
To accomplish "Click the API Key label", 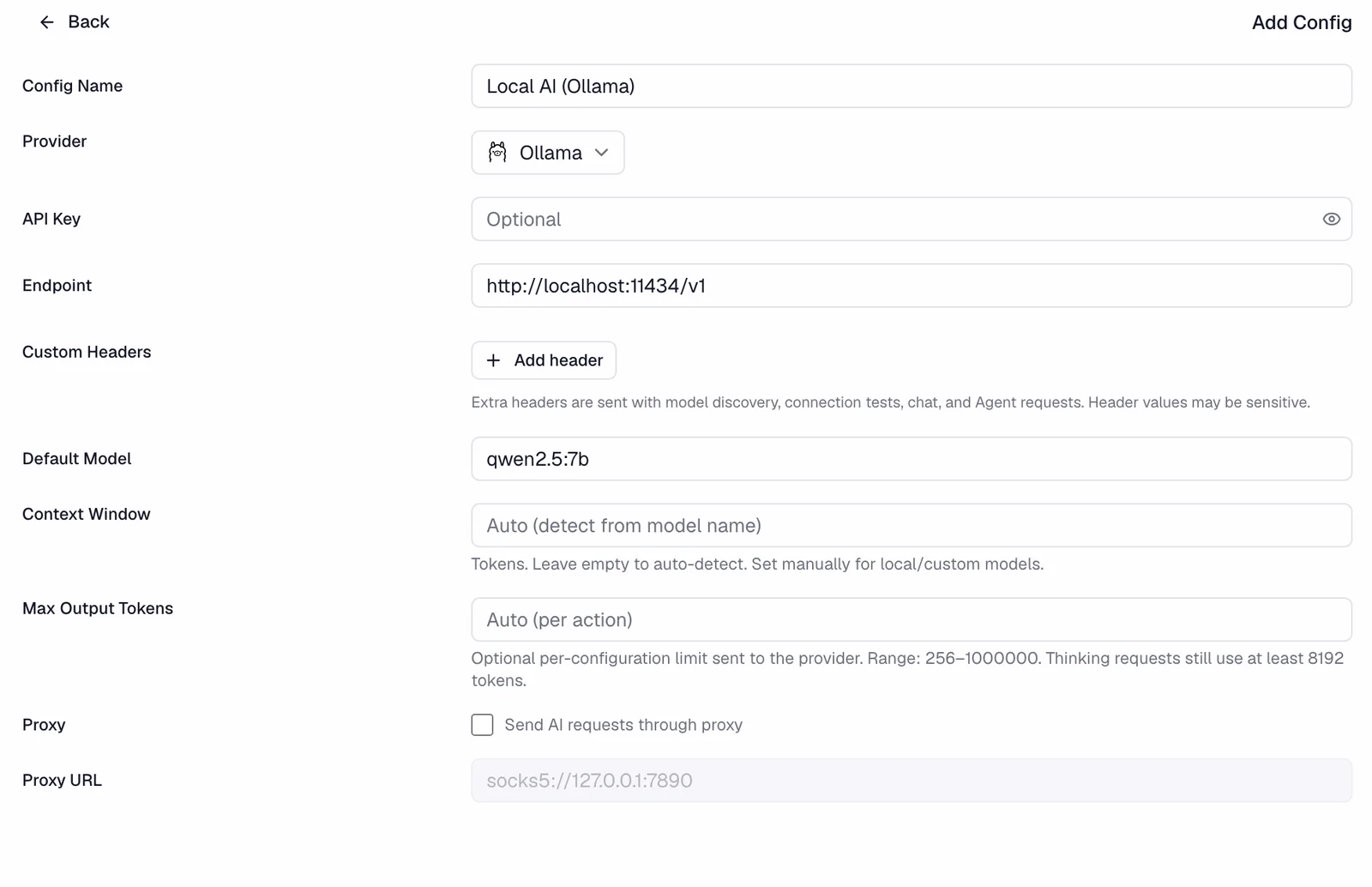I will (51, 219).
